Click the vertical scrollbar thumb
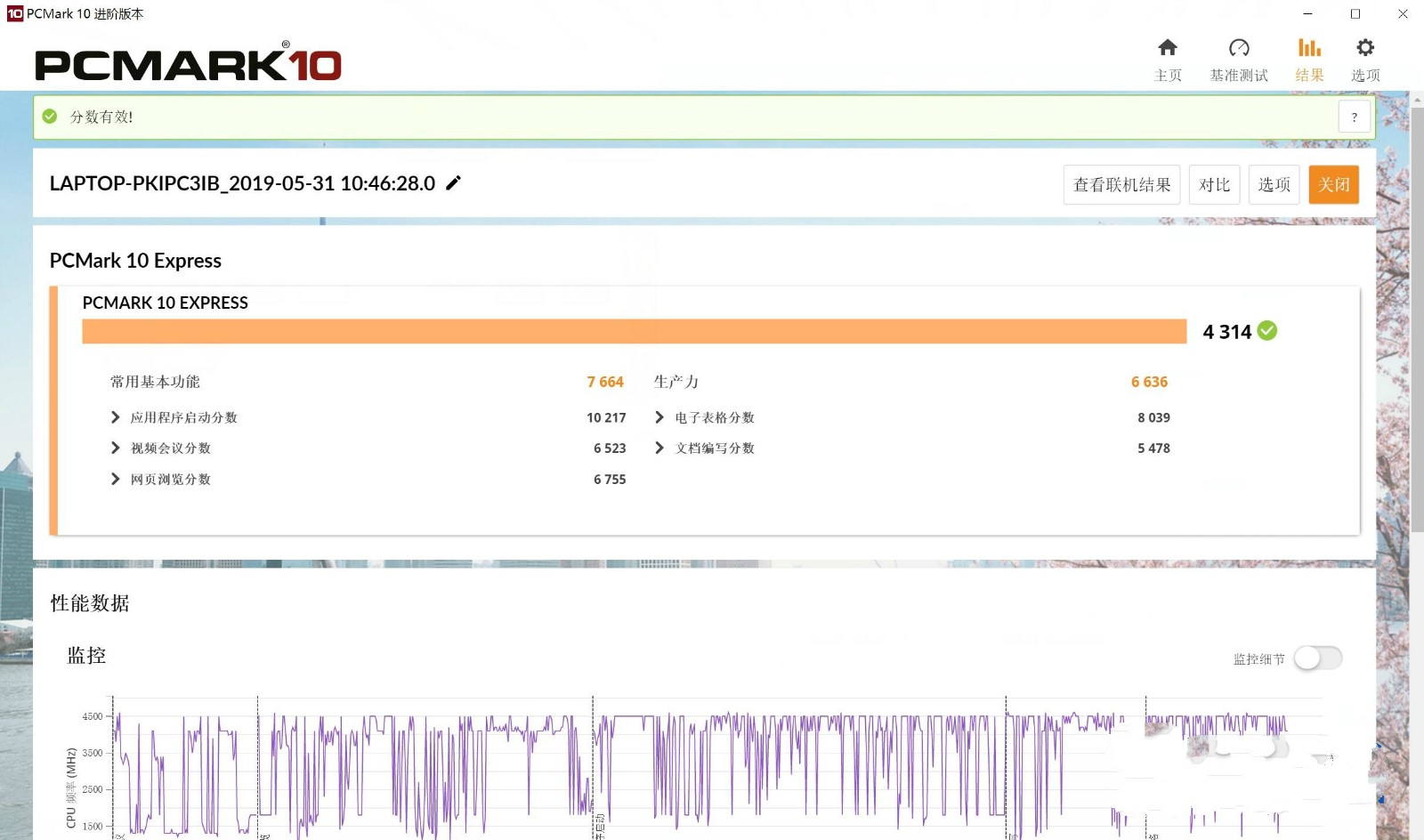Viewport: 1424px width, 840px height. tap(1416, 320)
